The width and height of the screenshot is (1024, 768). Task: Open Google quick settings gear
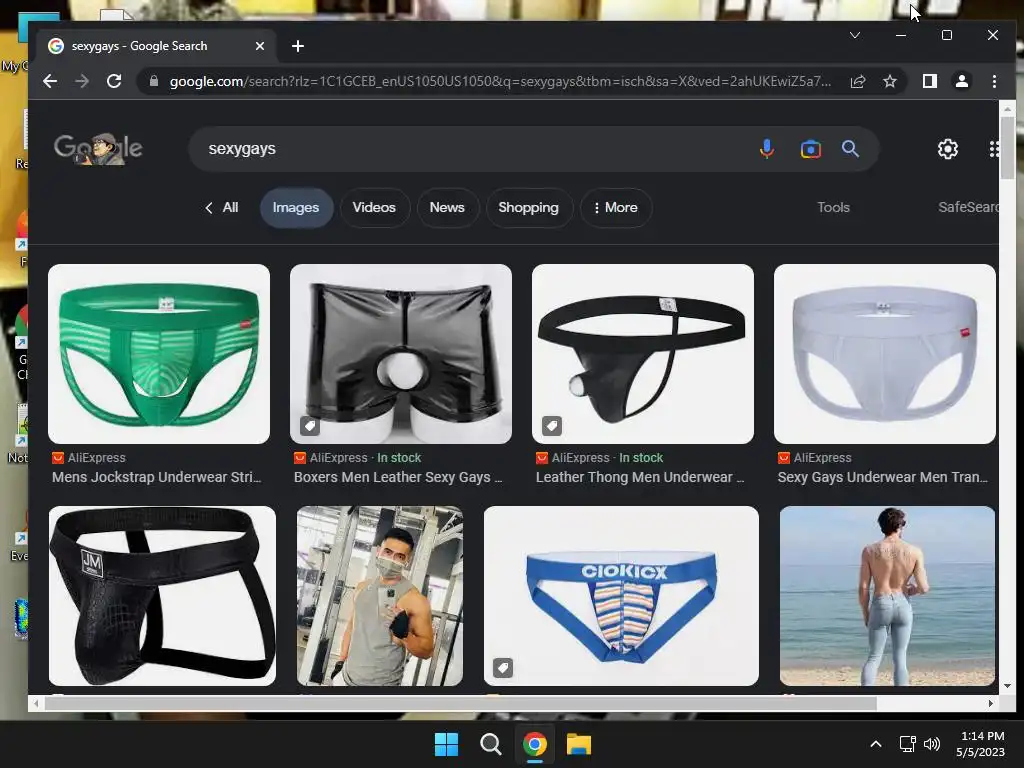(x=948, y=149)
